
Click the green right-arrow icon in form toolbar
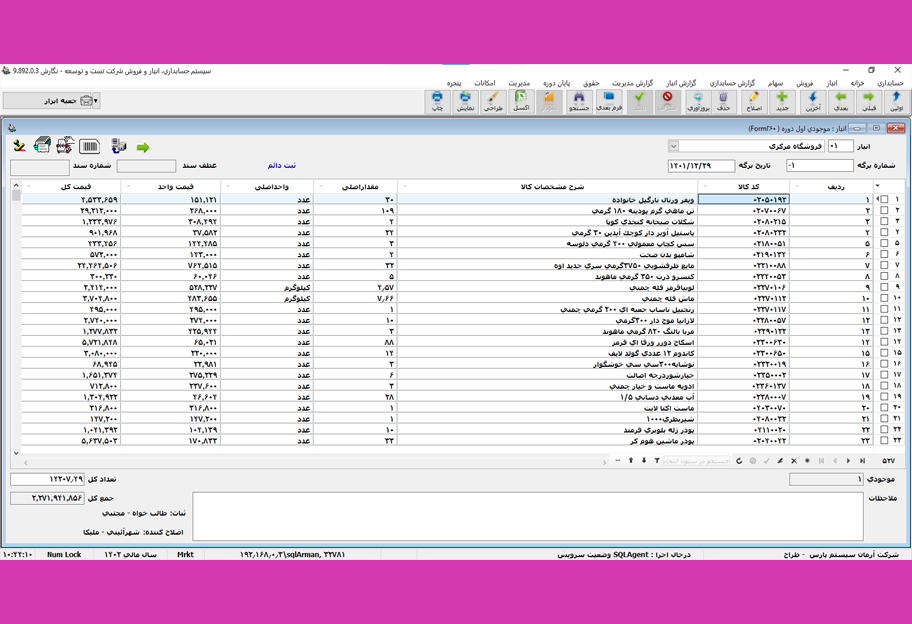pos(143,147)
